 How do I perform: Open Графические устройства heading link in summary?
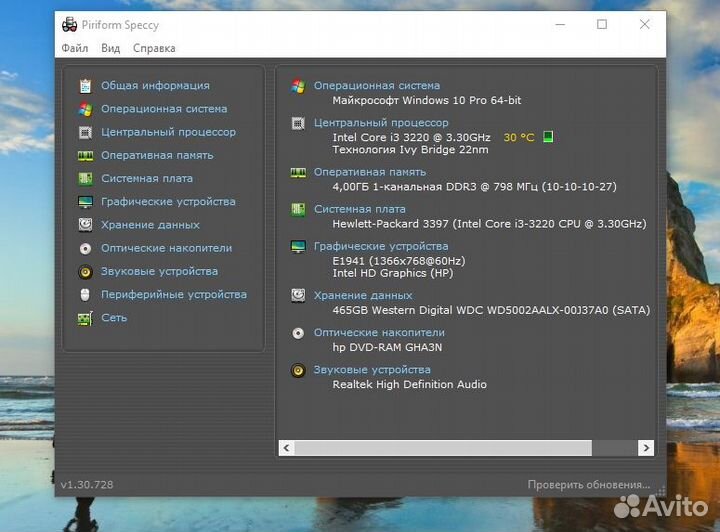(381, 246)
